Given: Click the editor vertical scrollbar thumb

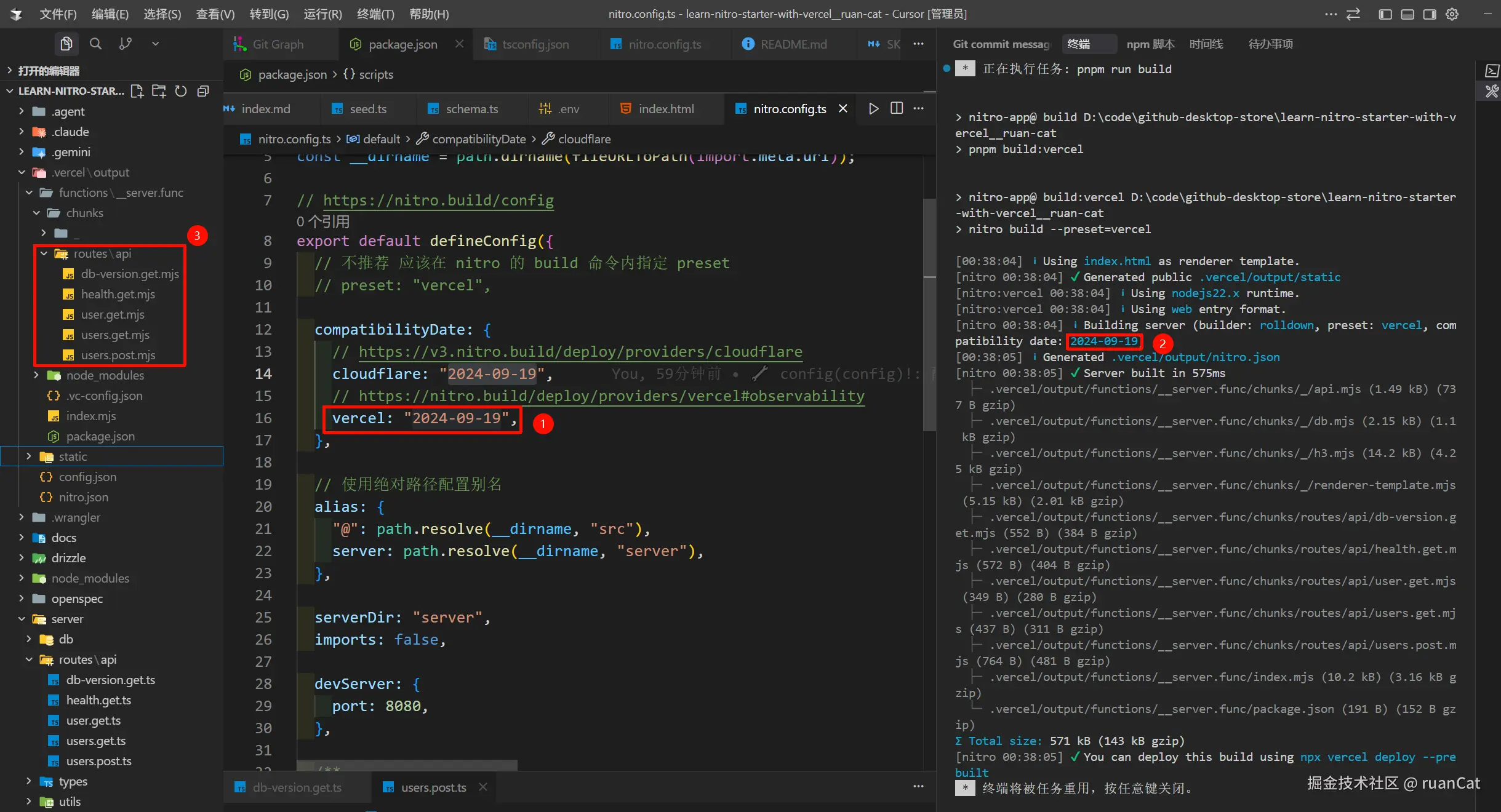Looking at the screenshot, I should tap(929, 314).
